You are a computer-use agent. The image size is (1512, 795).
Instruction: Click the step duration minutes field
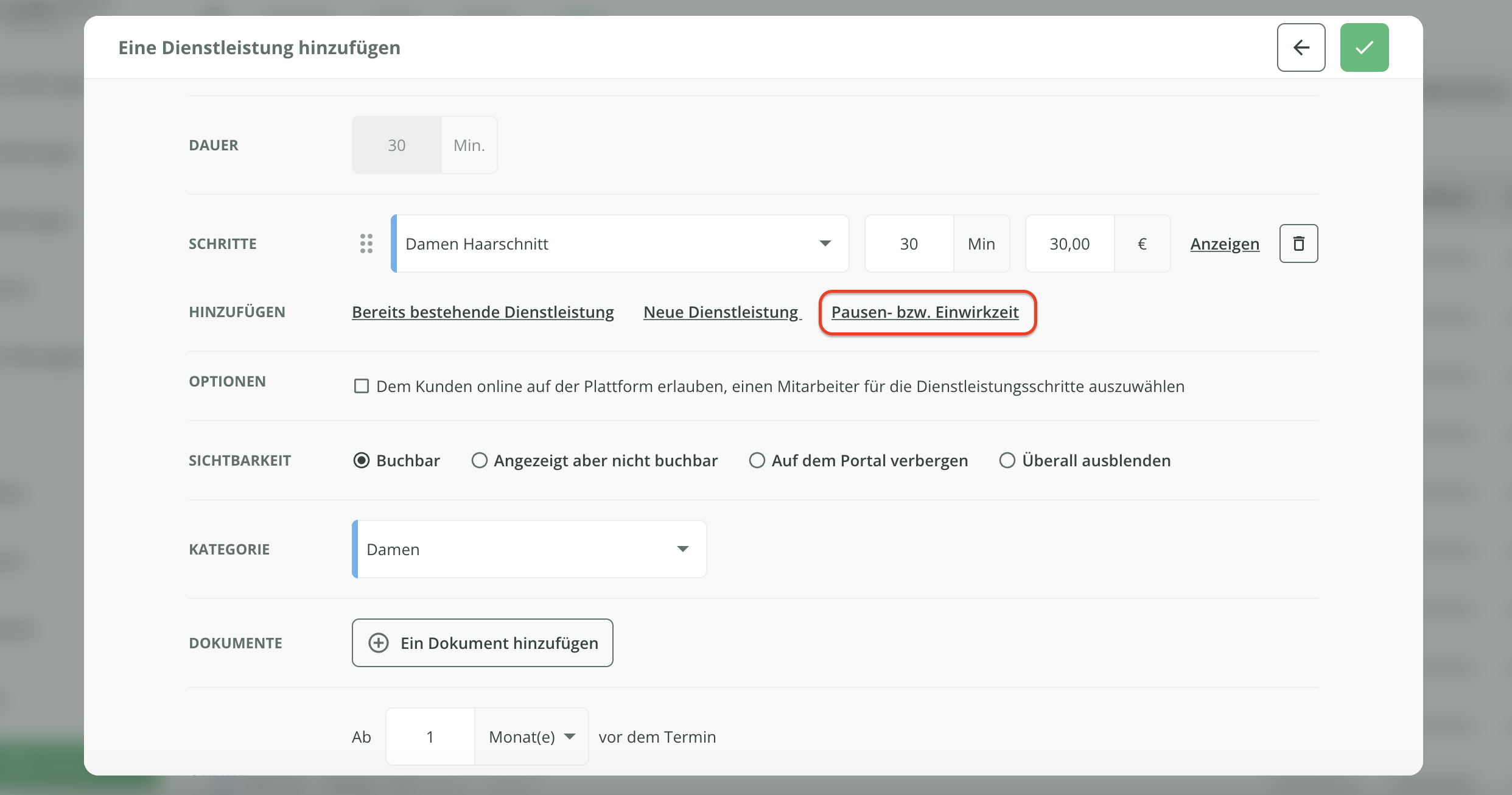(909, 243)
